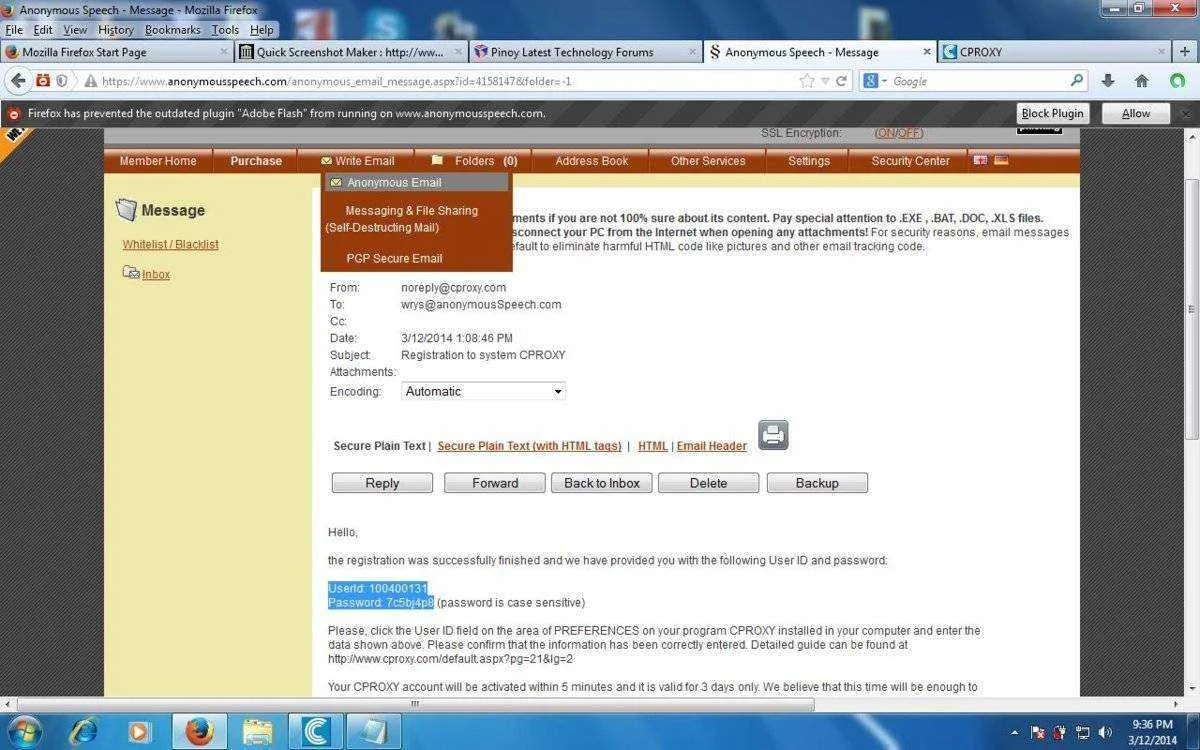
Task: Go back with the browser back arrow
Action: tap(18, 81)
